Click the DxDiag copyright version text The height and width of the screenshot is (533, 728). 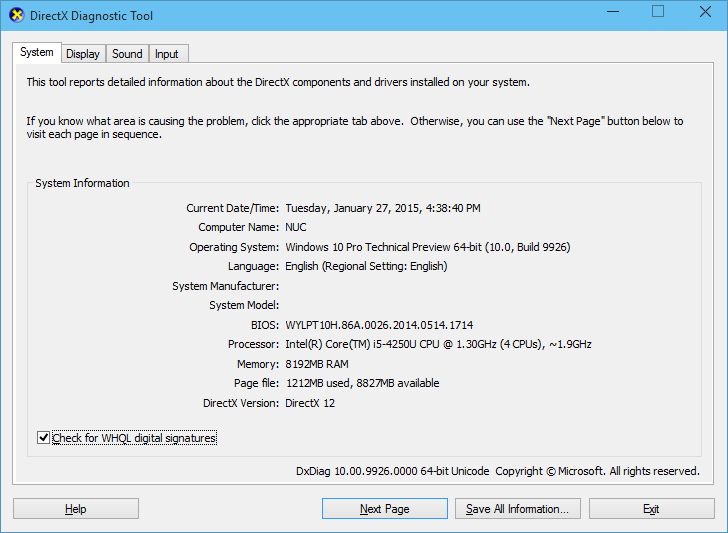pyautogui.click(x=497, y=471)
